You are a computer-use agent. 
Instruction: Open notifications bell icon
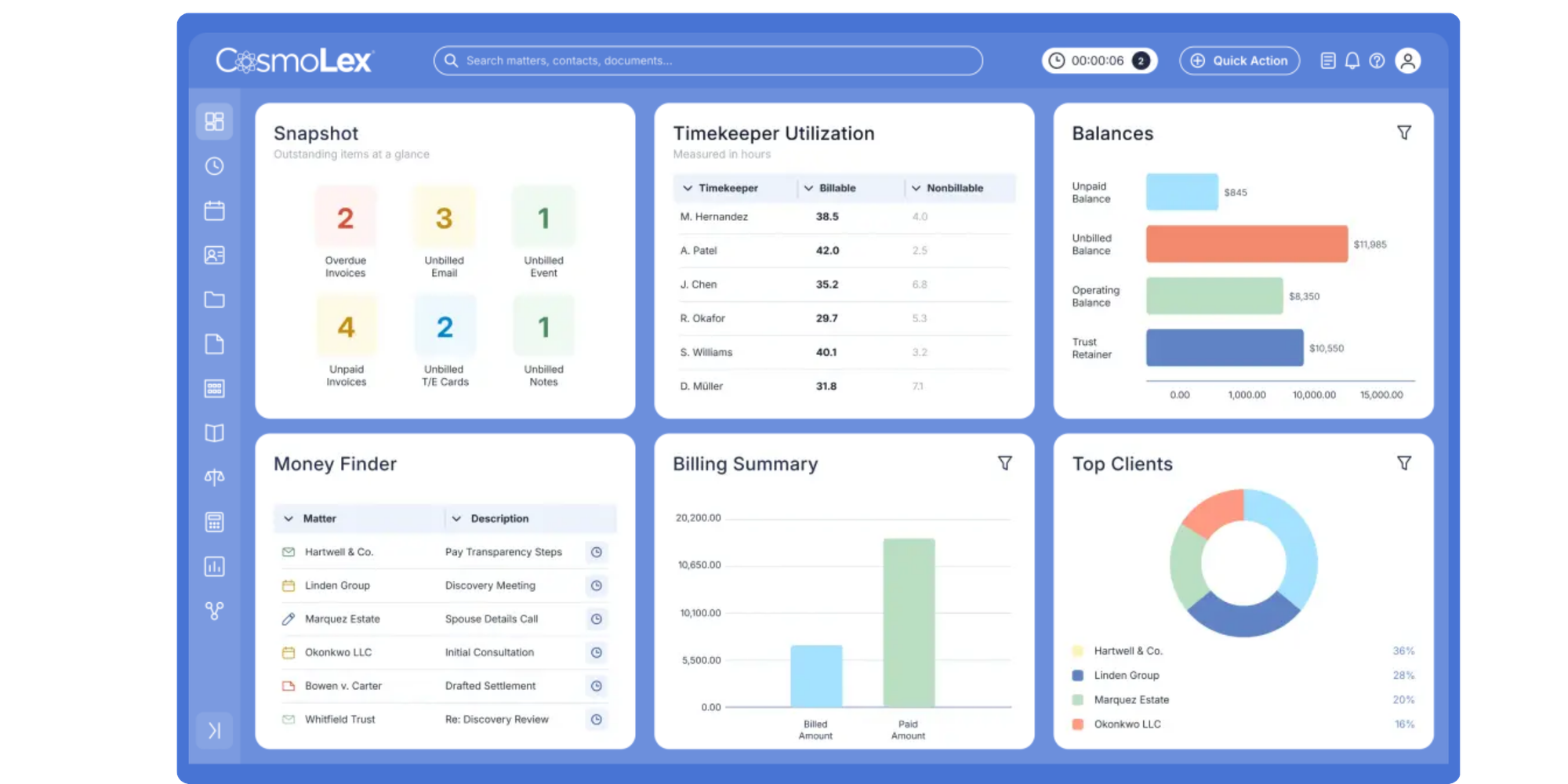(1352, 60)
